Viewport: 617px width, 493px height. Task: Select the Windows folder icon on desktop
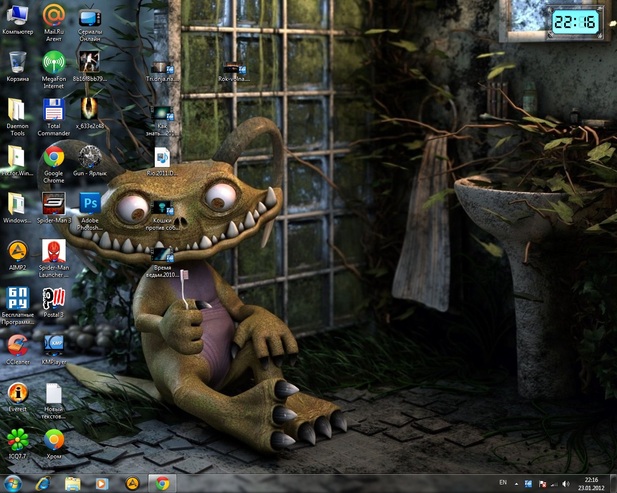(x=17, y=208)
